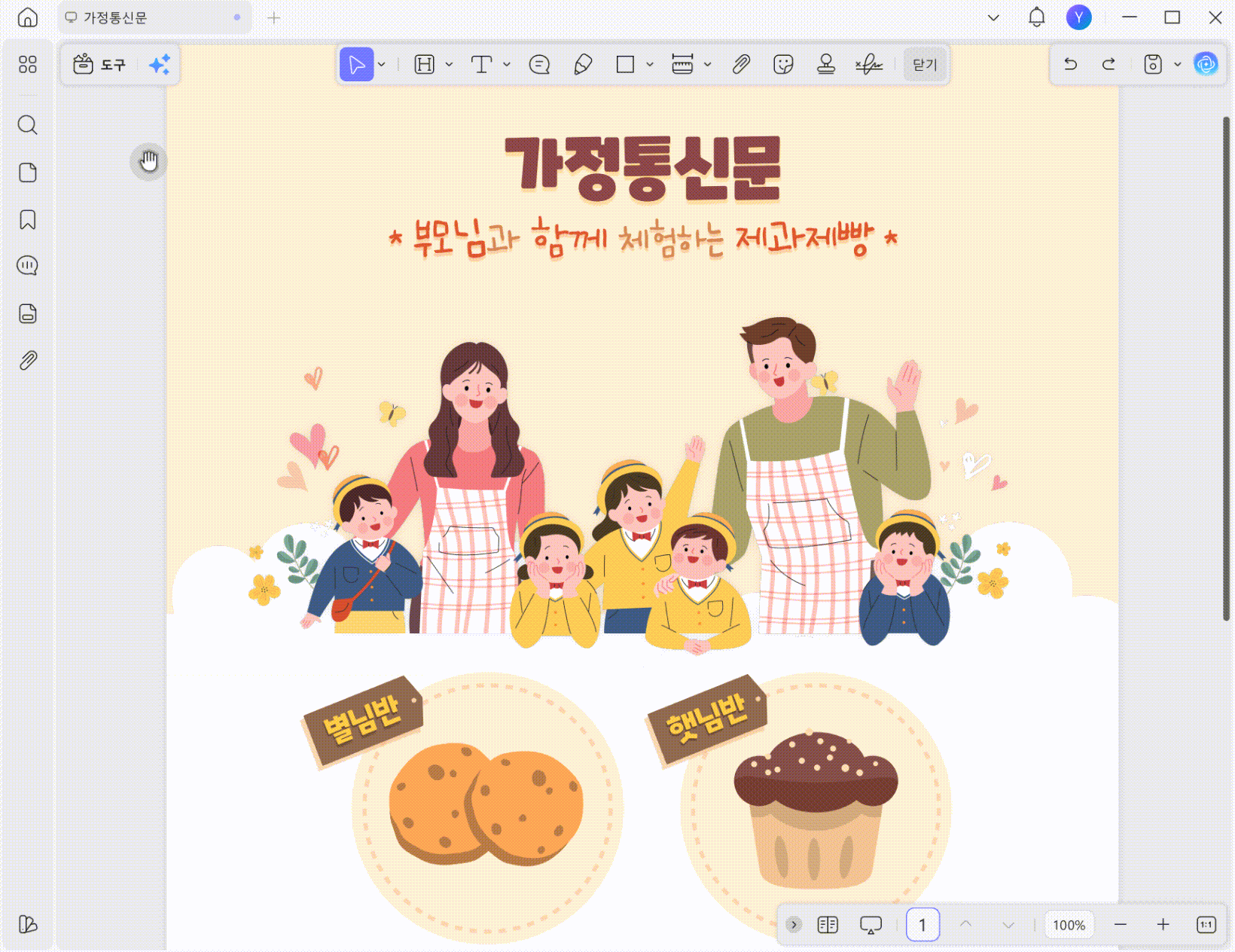Switch to the 가정통신문 tab
The image size is (1235, 952).
coord(154,17)
